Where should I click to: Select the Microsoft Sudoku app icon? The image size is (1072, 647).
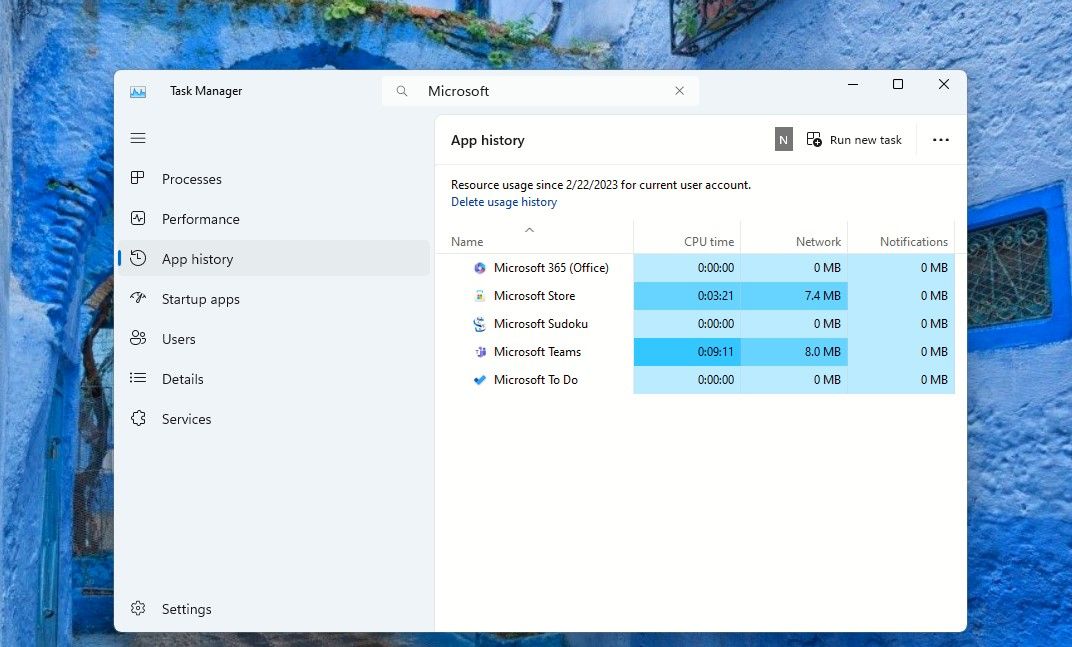pyautogui.click(x=479, y=324)
